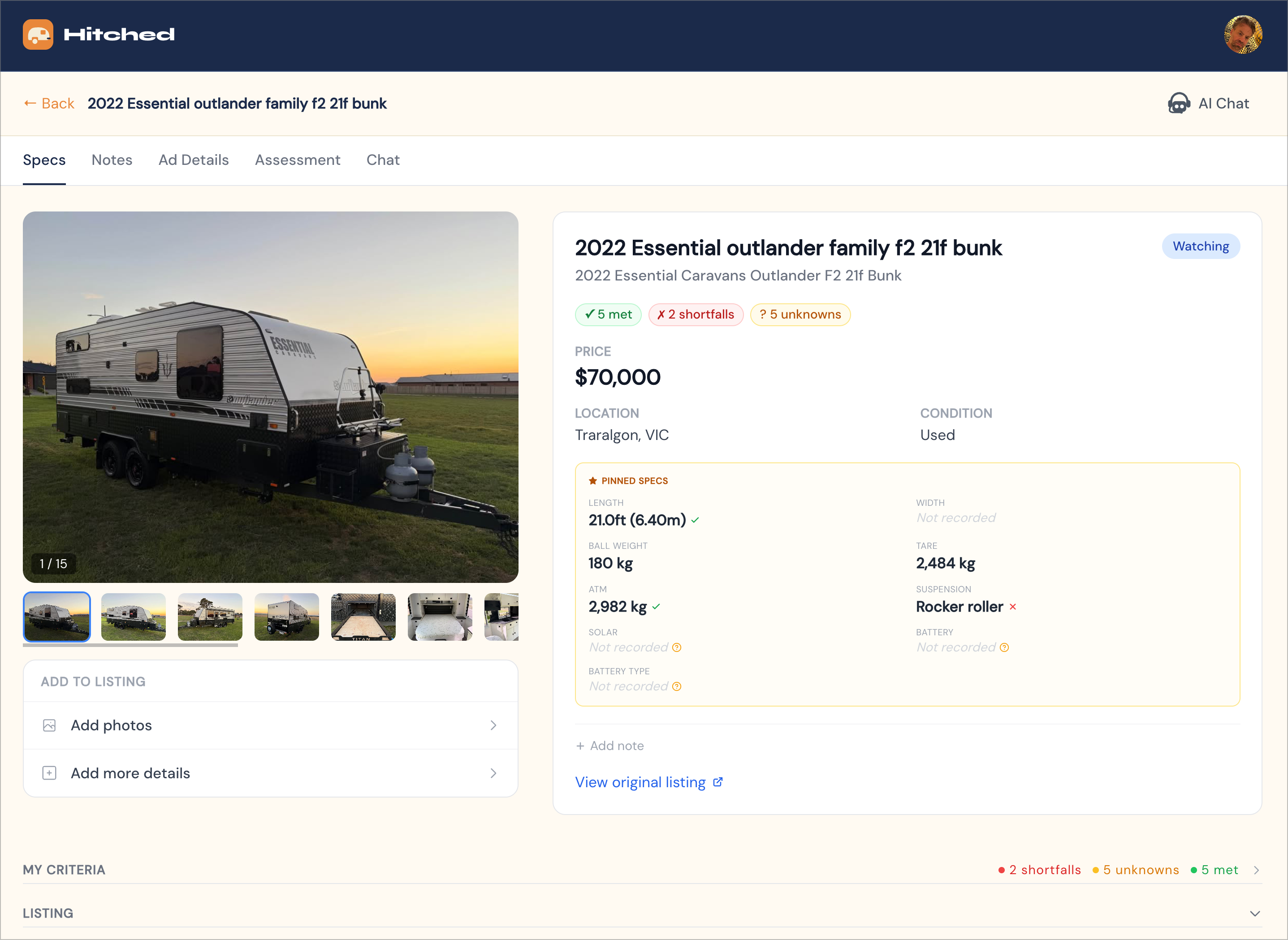
Task: Click the Watching status badge
Action: (x=1201, y=246)
